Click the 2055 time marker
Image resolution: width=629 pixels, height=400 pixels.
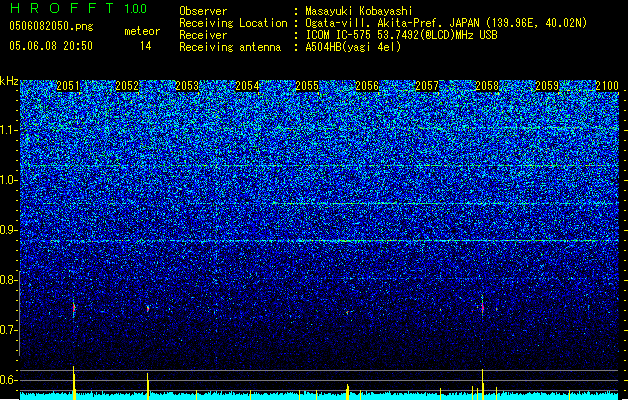[x=307, y=86]
